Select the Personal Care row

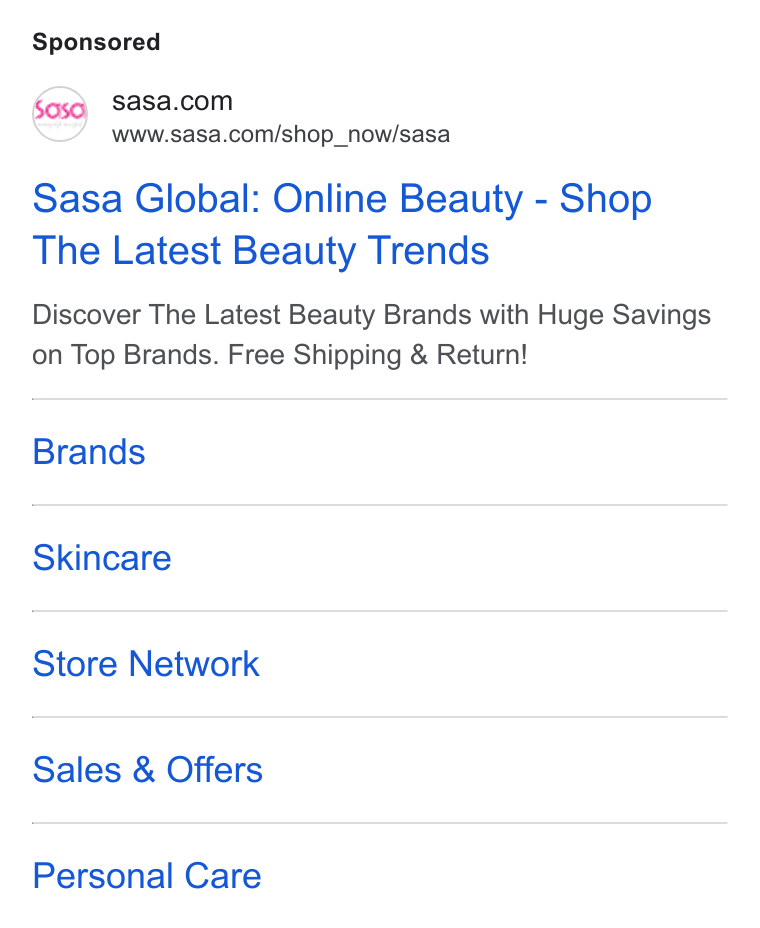click(379, 876)
